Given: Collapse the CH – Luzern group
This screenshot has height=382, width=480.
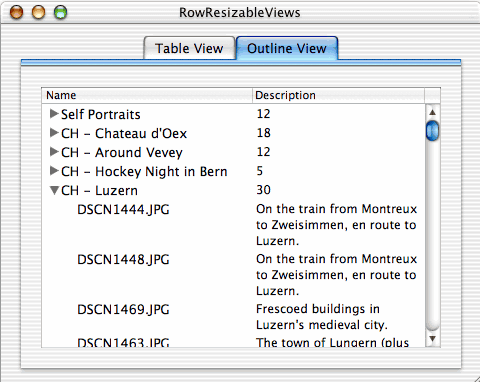Looking at the screenshot, I should [54, 190].
